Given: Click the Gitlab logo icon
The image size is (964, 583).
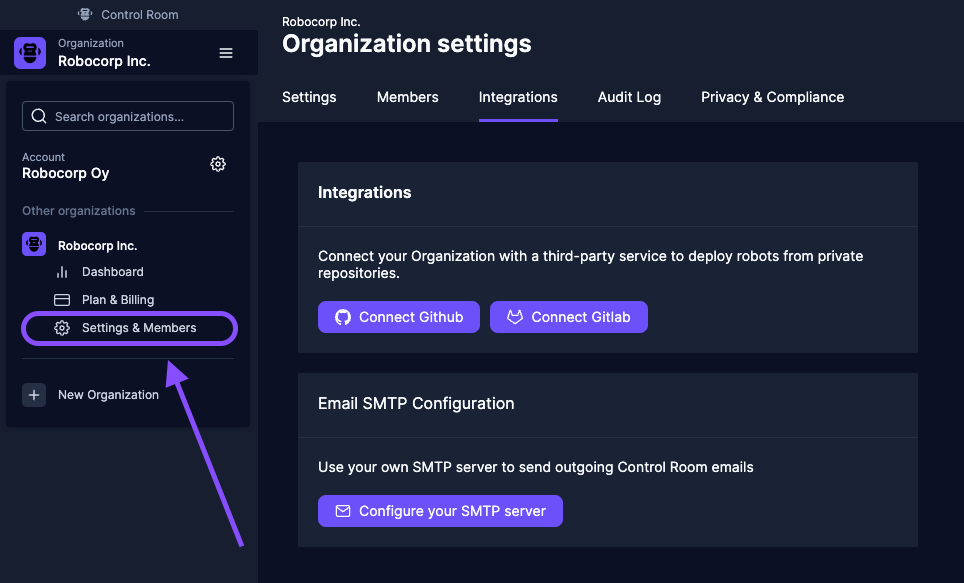Looking at the screenshot, I should [x=515, y=317].
